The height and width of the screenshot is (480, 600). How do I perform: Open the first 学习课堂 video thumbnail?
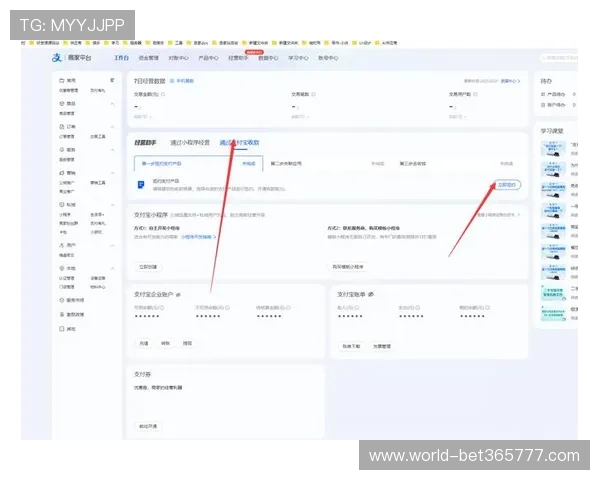pos(553,149)
